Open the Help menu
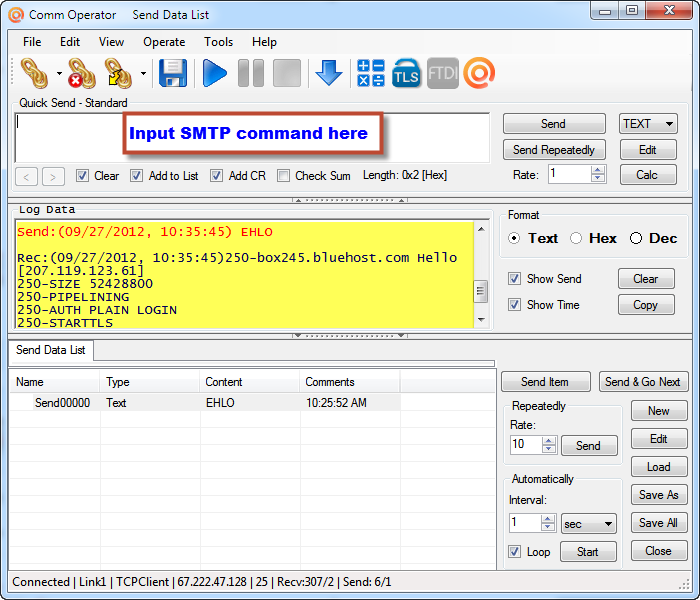 [x=264, y=42]
